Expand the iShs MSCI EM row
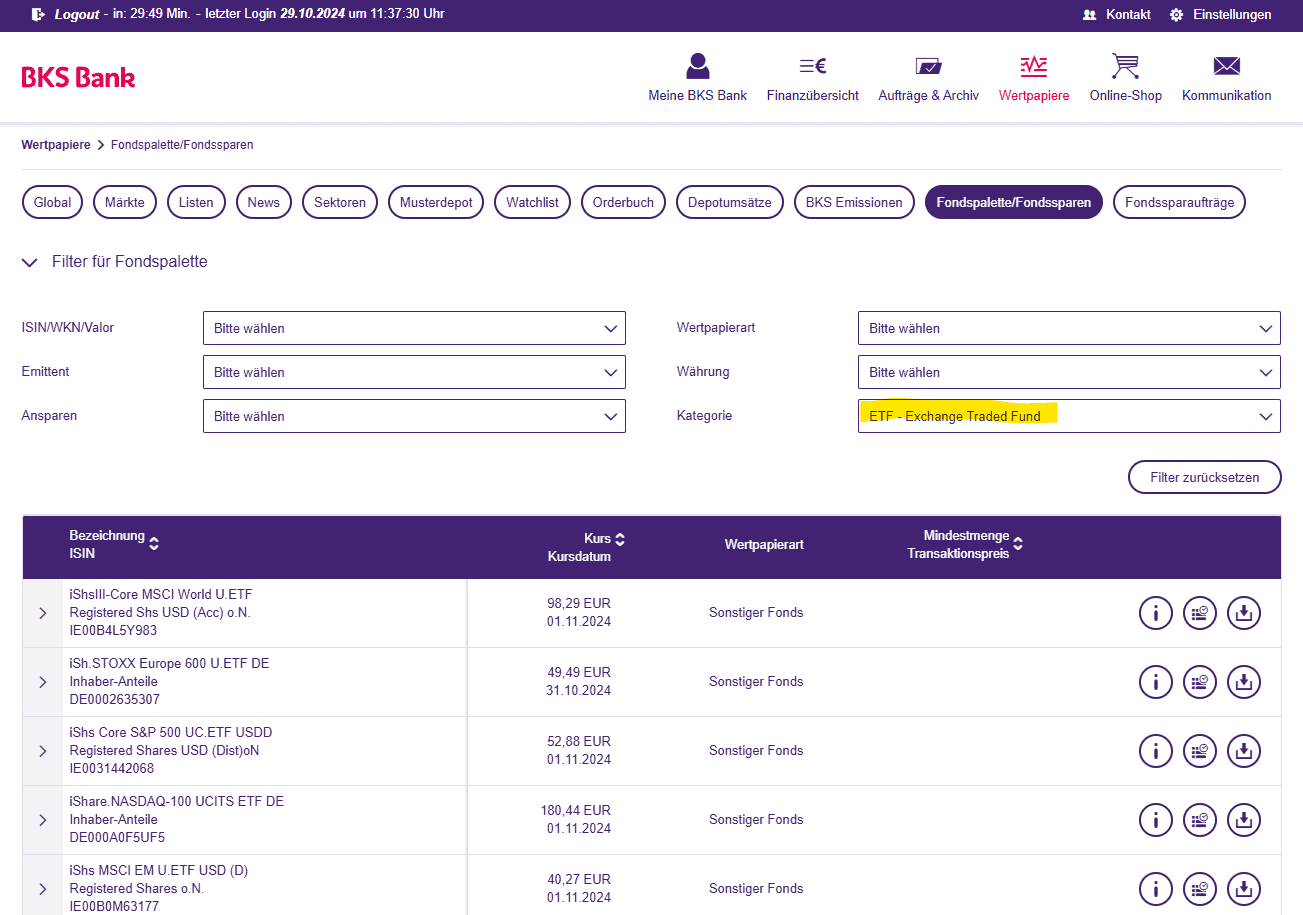 click(42, 889)
